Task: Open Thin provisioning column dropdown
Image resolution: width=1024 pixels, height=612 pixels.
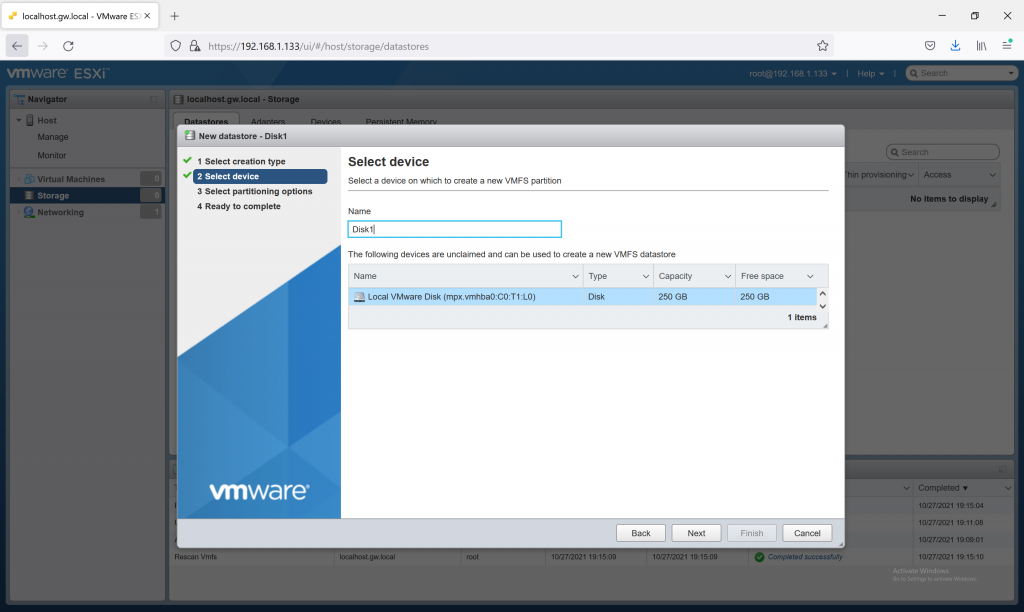Action: [911, 175]
